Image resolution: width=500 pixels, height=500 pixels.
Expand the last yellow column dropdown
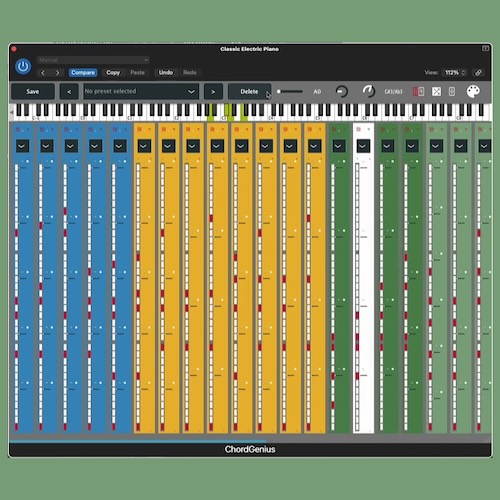(314, 146)
